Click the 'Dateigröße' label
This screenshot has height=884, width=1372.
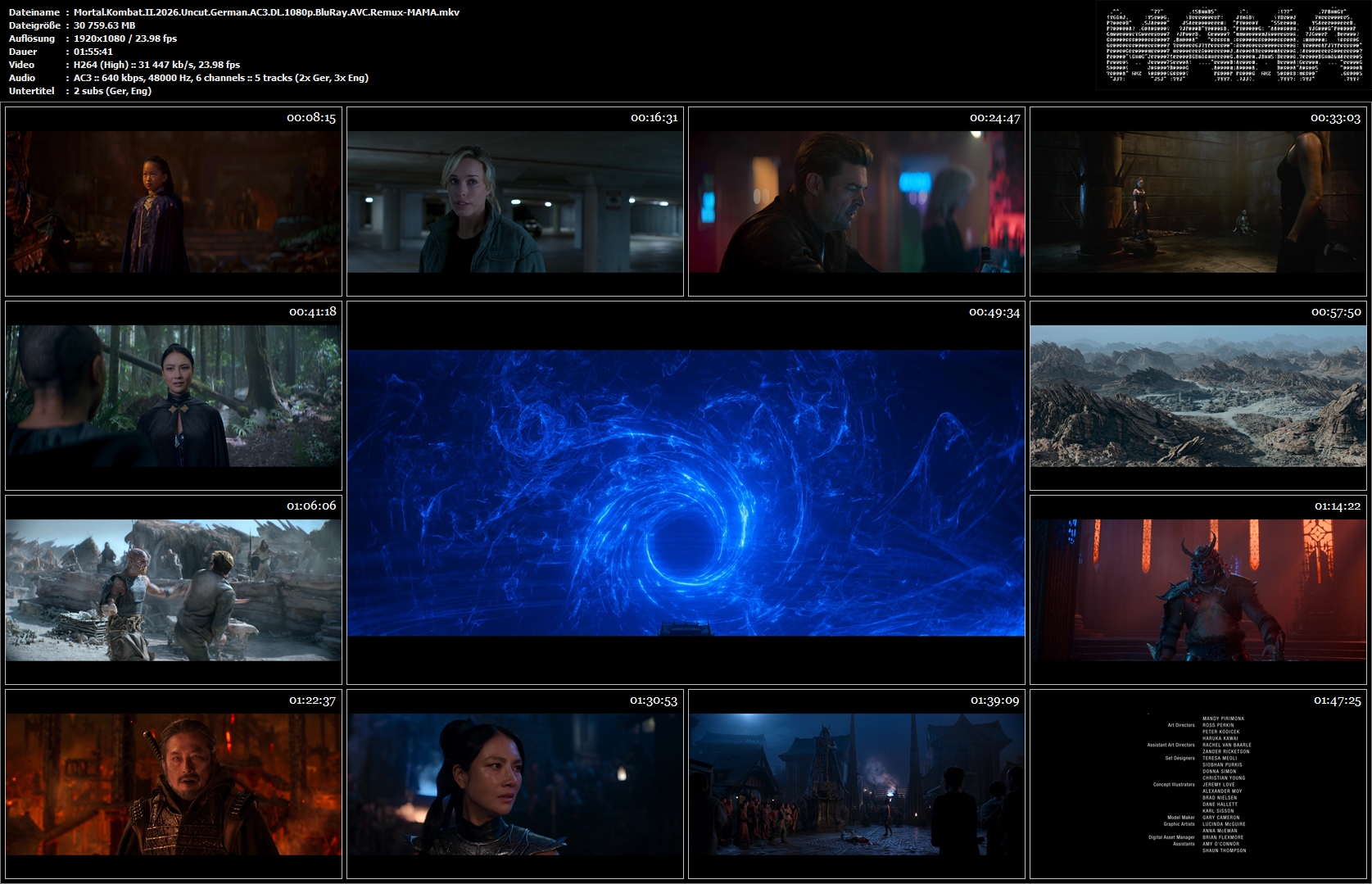[34, 25]
